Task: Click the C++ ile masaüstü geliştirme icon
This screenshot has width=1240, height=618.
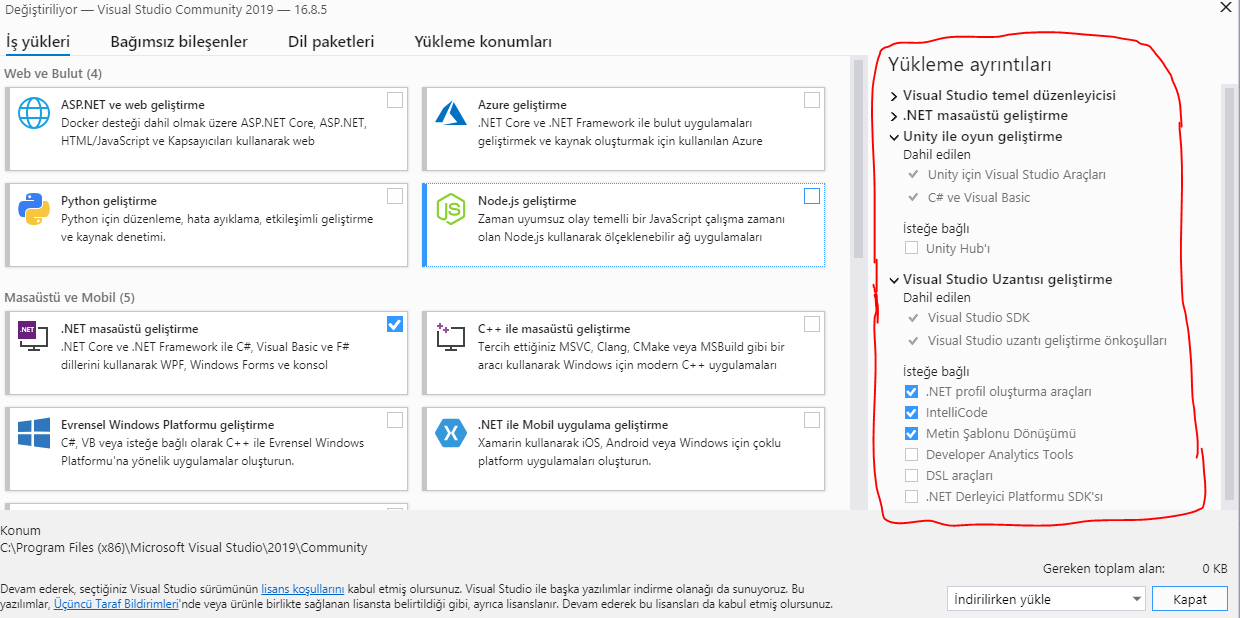Action: pyautogui.click(x=451, y=337)
